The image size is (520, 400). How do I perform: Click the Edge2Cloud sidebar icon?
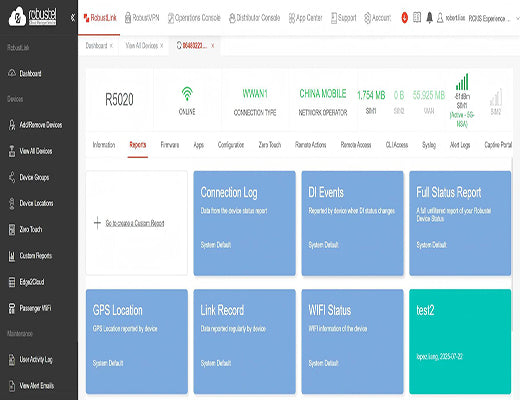tap(12, 282)
